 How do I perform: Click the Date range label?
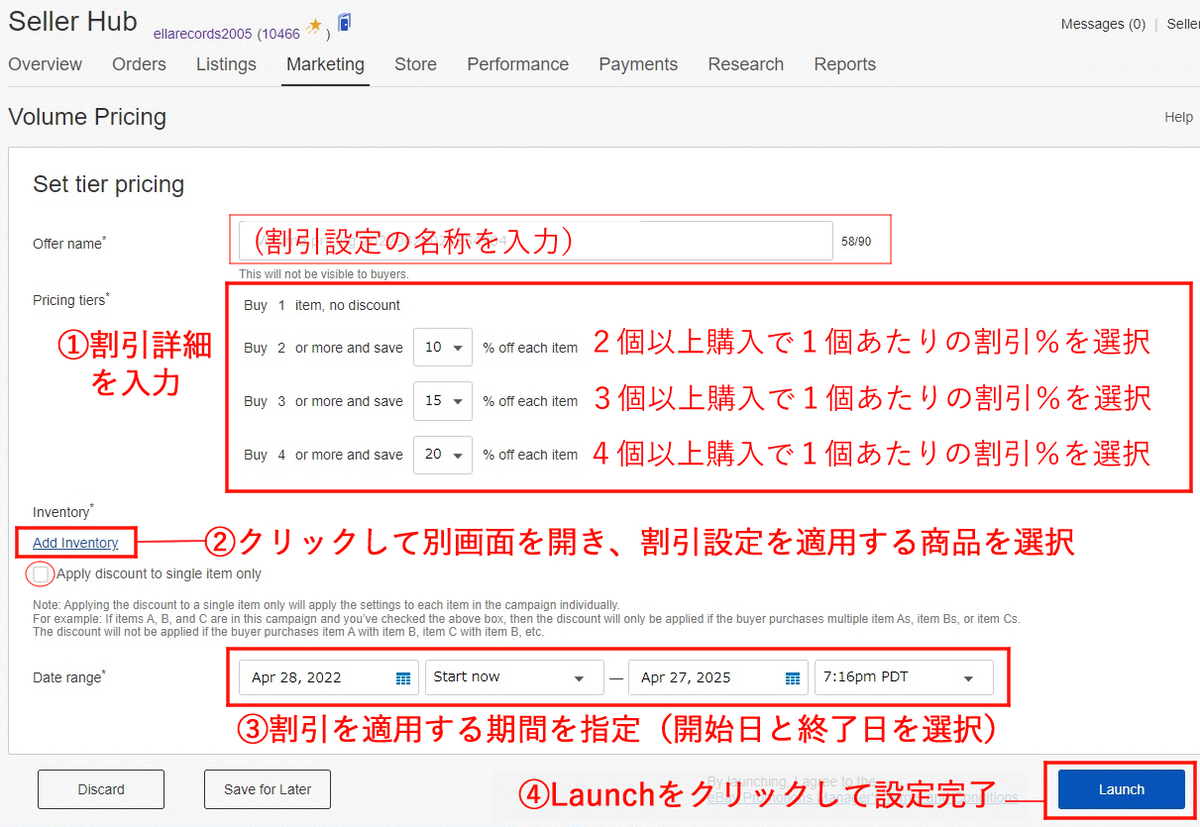69,677
